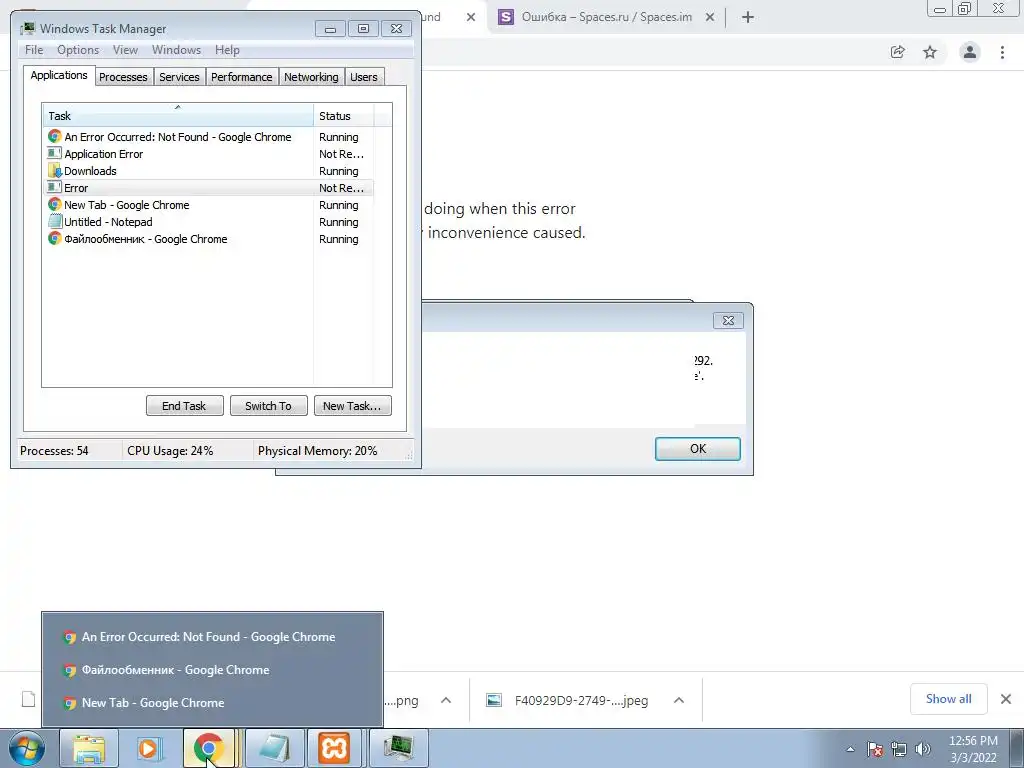Close the Chrome downloads bar
The height and width of the screenshot is (768, 1024).
1006,699
